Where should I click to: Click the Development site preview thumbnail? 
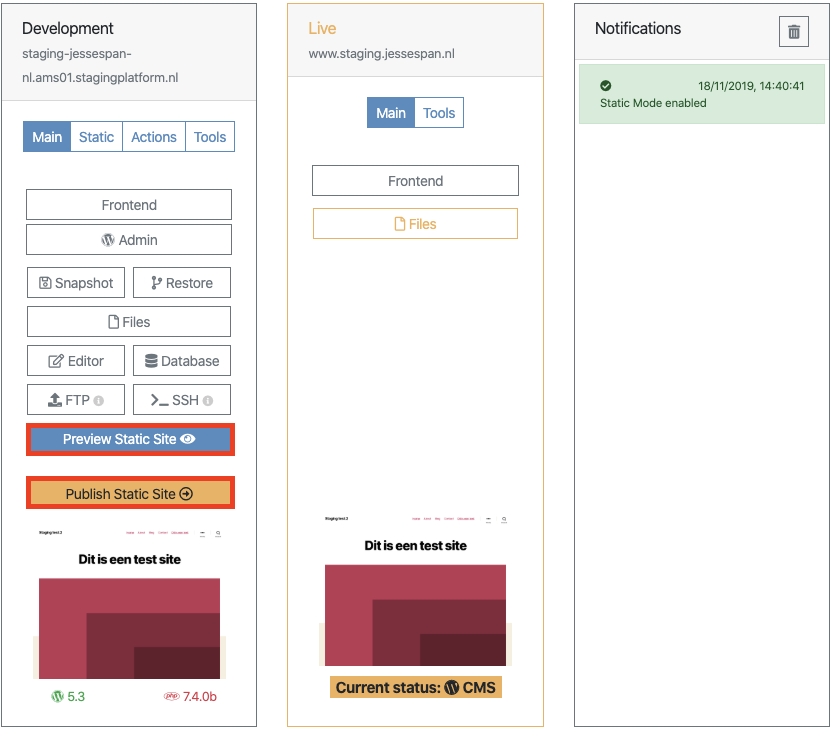click(x=129, y=602)
